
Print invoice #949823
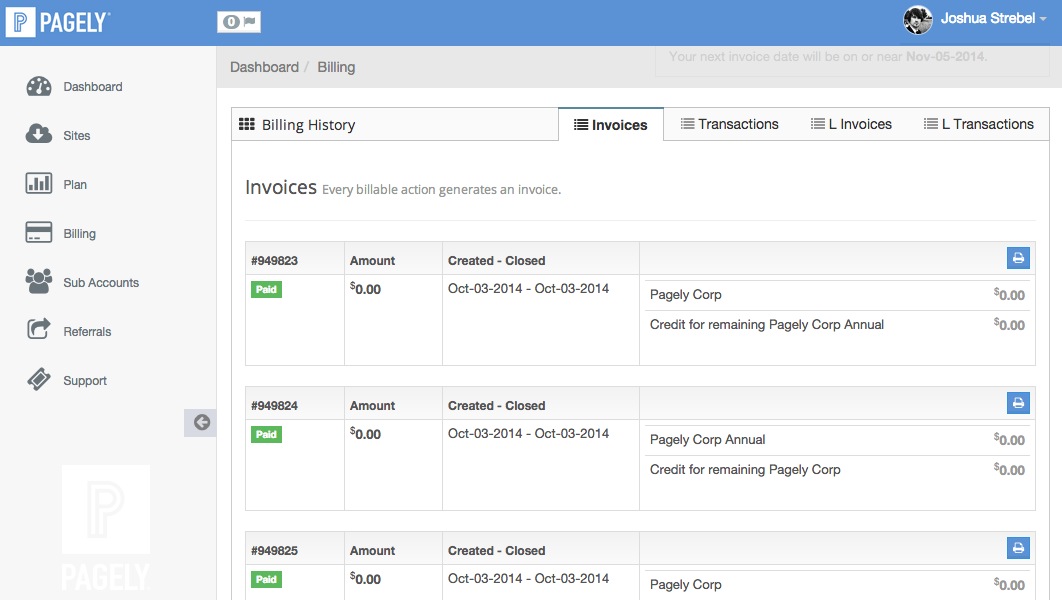1018,258
